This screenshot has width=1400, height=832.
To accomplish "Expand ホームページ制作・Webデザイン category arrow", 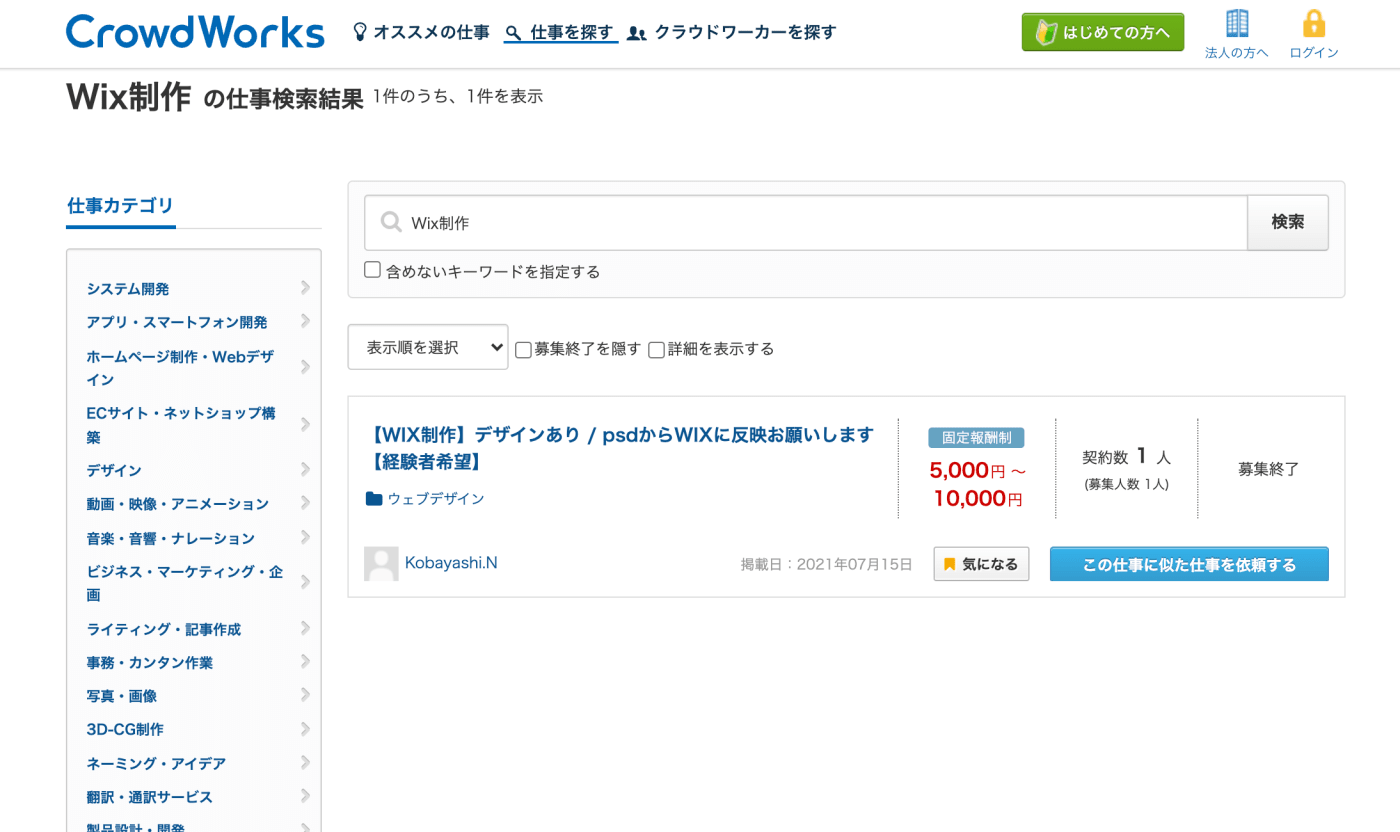I will 305,367.
